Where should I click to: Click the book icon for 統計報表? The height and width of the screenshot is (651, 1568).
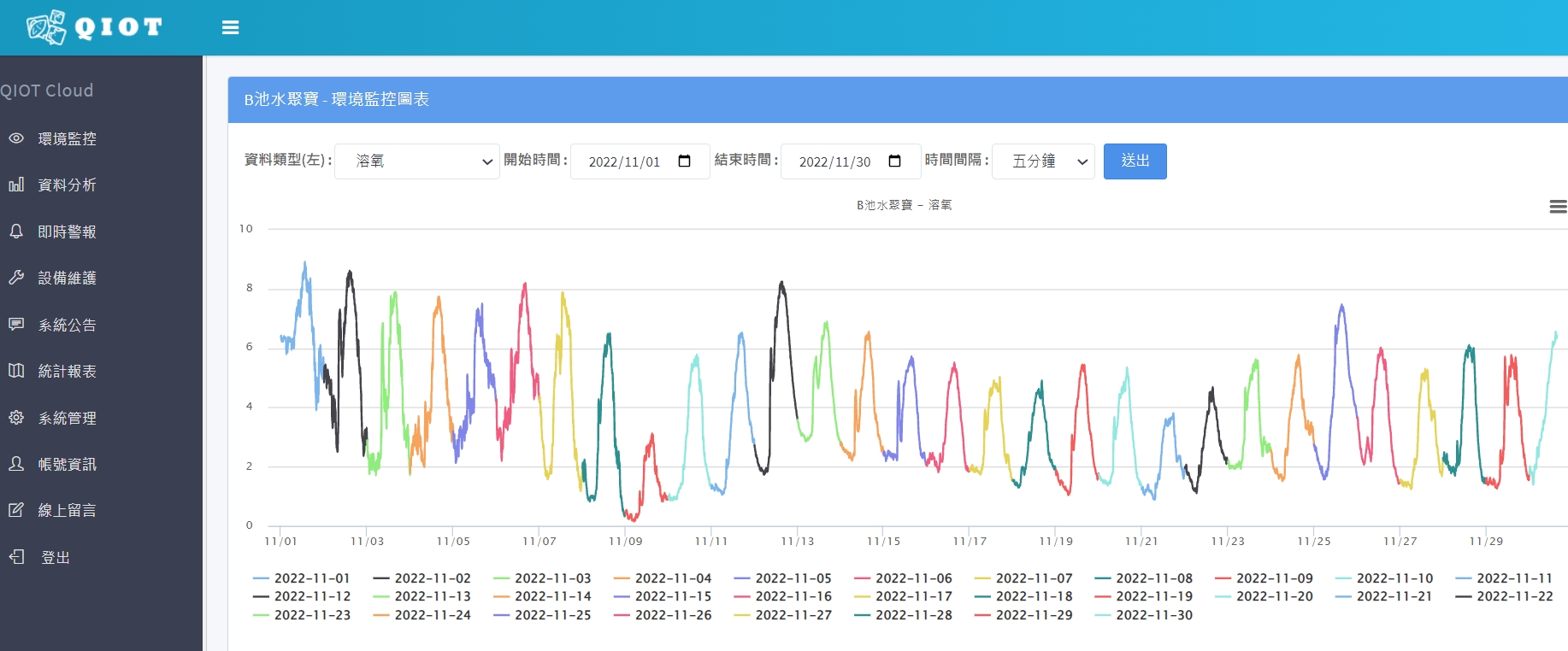[16, 370]
